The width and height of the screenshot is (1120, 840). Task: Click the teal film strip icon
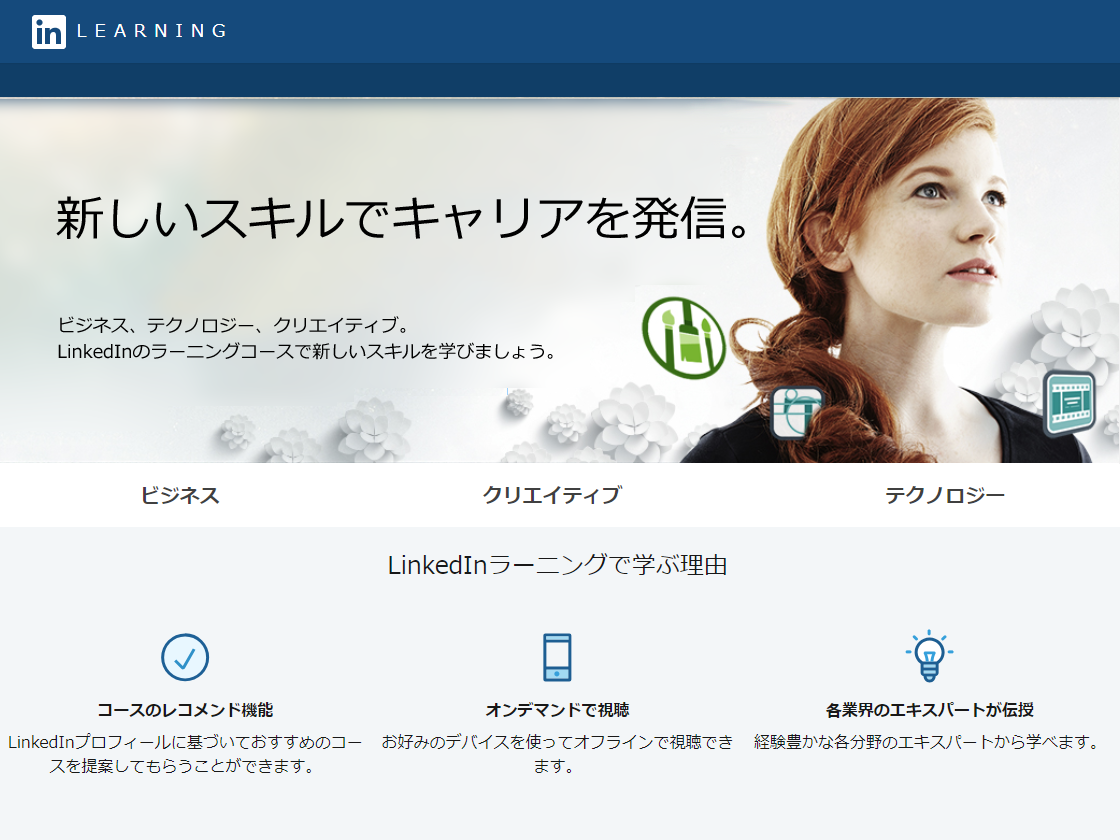[1069, 402]
